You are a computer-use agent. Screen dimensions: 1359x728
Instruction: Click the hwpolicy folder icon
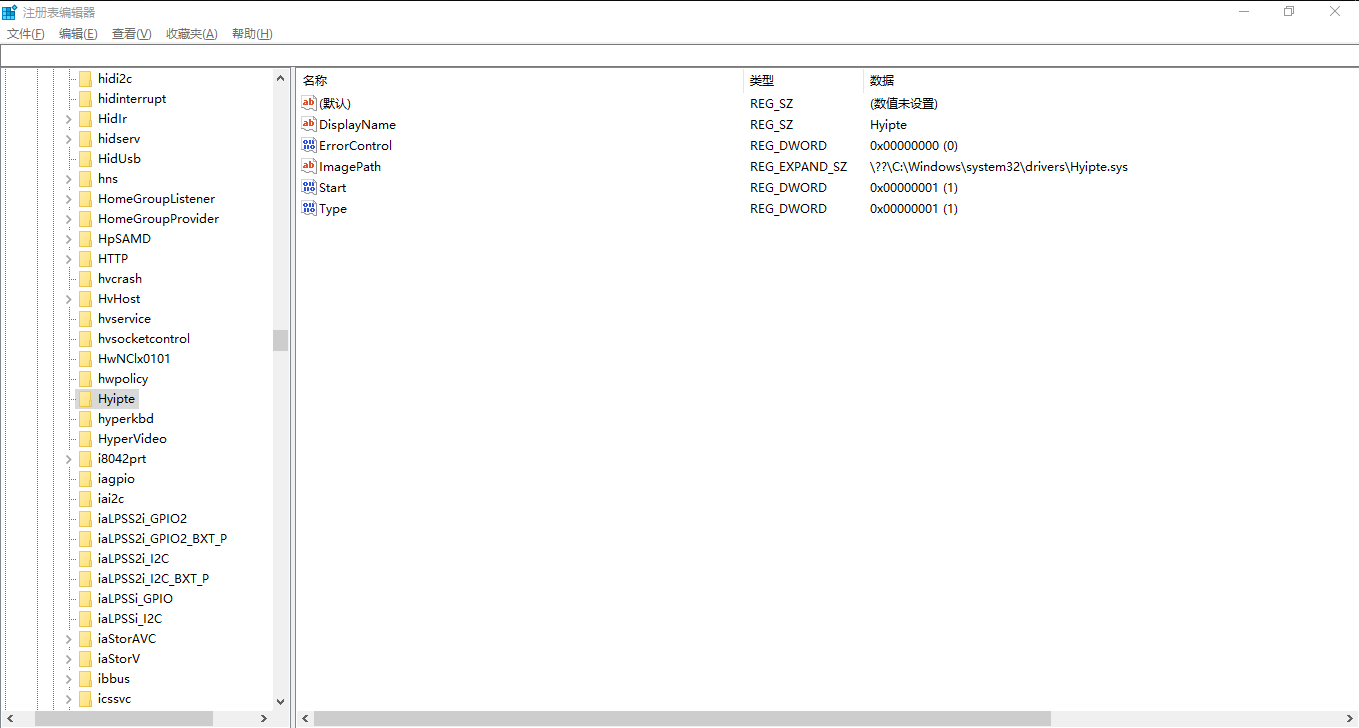85,378
